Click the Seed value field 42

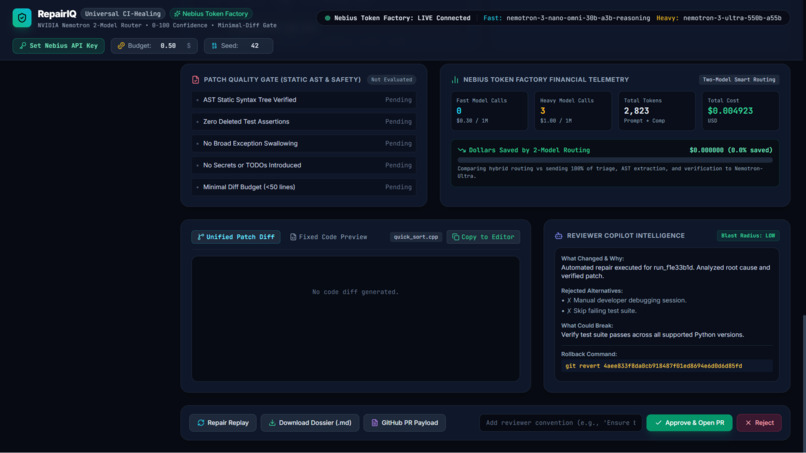click(254, 46)
